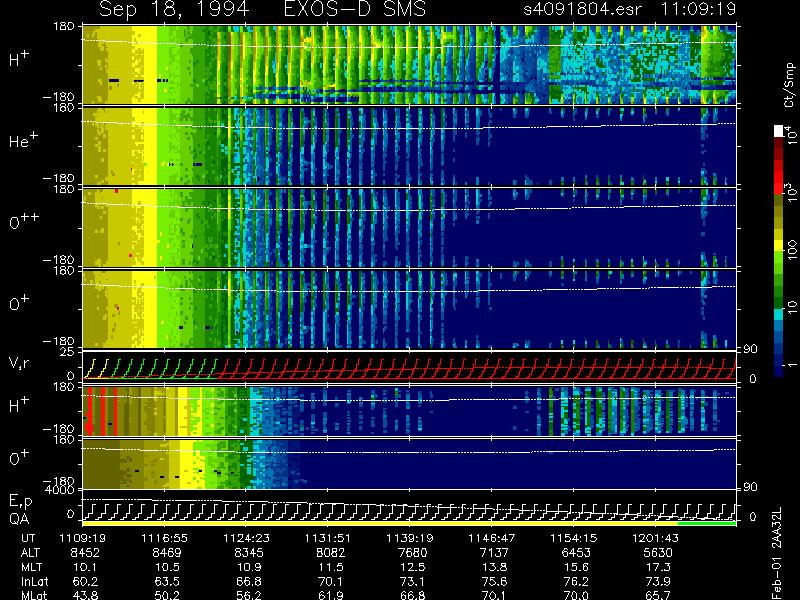Click the '100' tick label on the color bar
Viewport: 800px width, 600px height.
pos(792,249)
